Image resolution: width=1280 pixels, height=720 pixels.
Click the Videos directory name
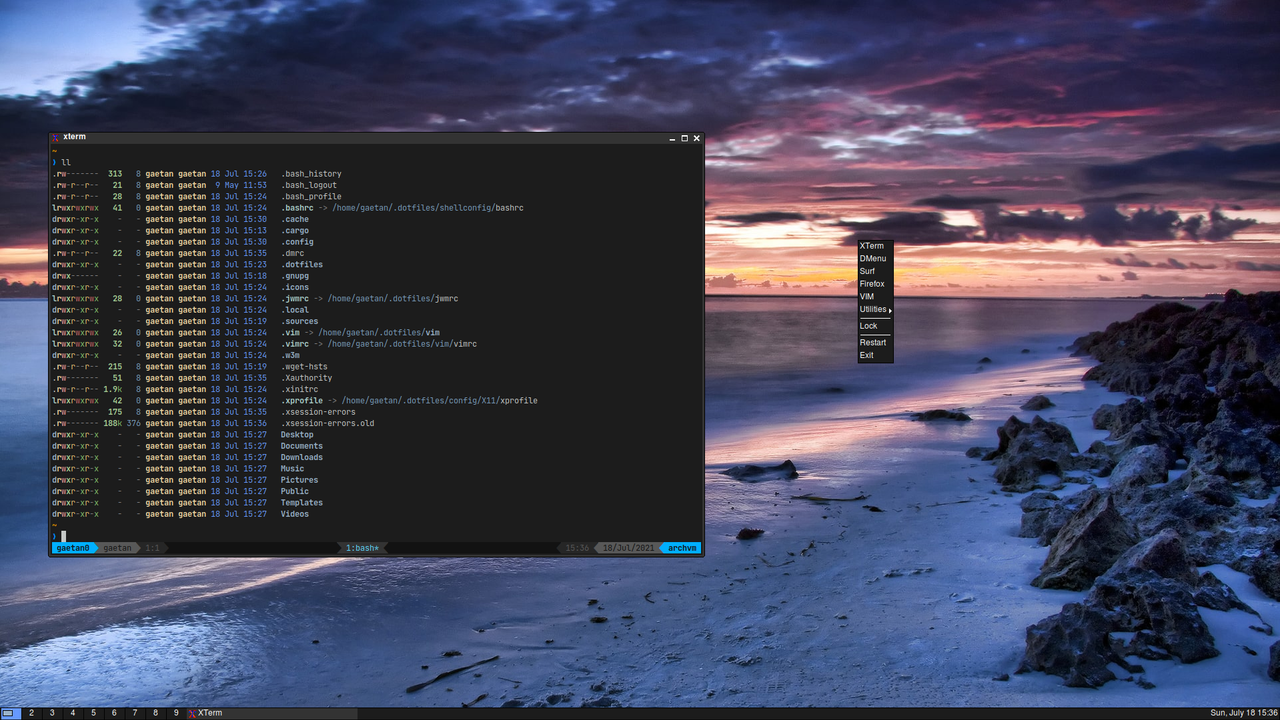tap(295, 514)
